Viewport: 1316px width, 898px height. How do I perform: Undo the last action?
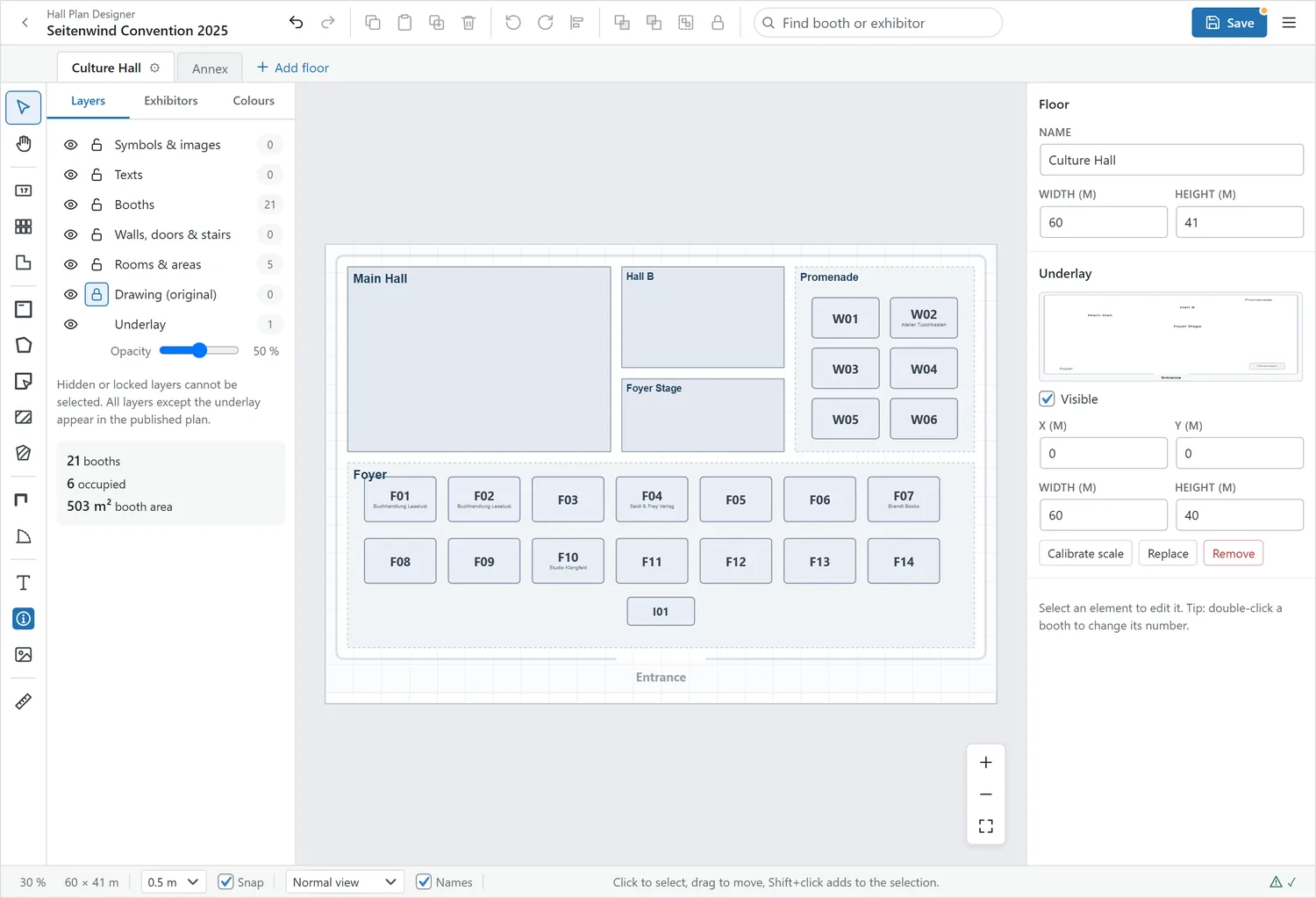[x=297, y=23]
